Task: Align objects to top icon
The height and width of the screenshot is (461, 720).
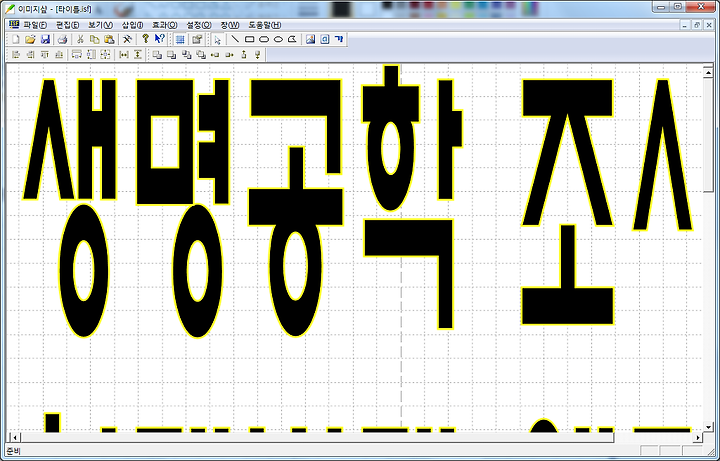Action: point(45,55)
